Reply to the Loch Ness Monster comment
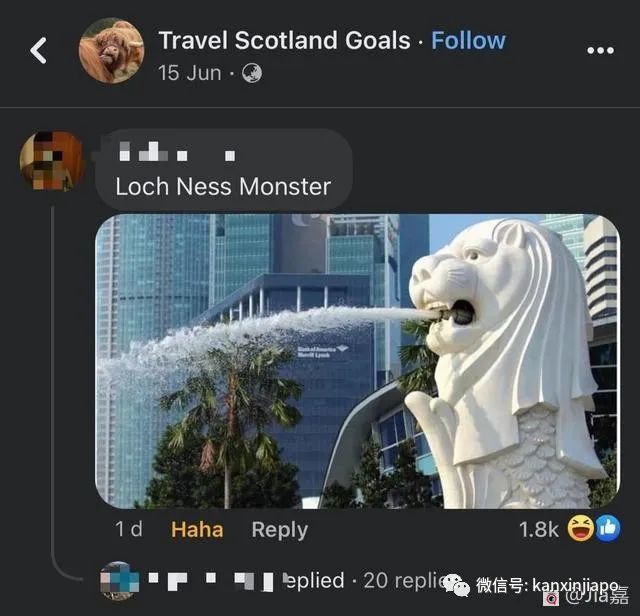Viewport: 640px width, 616px height. [280, 530]
